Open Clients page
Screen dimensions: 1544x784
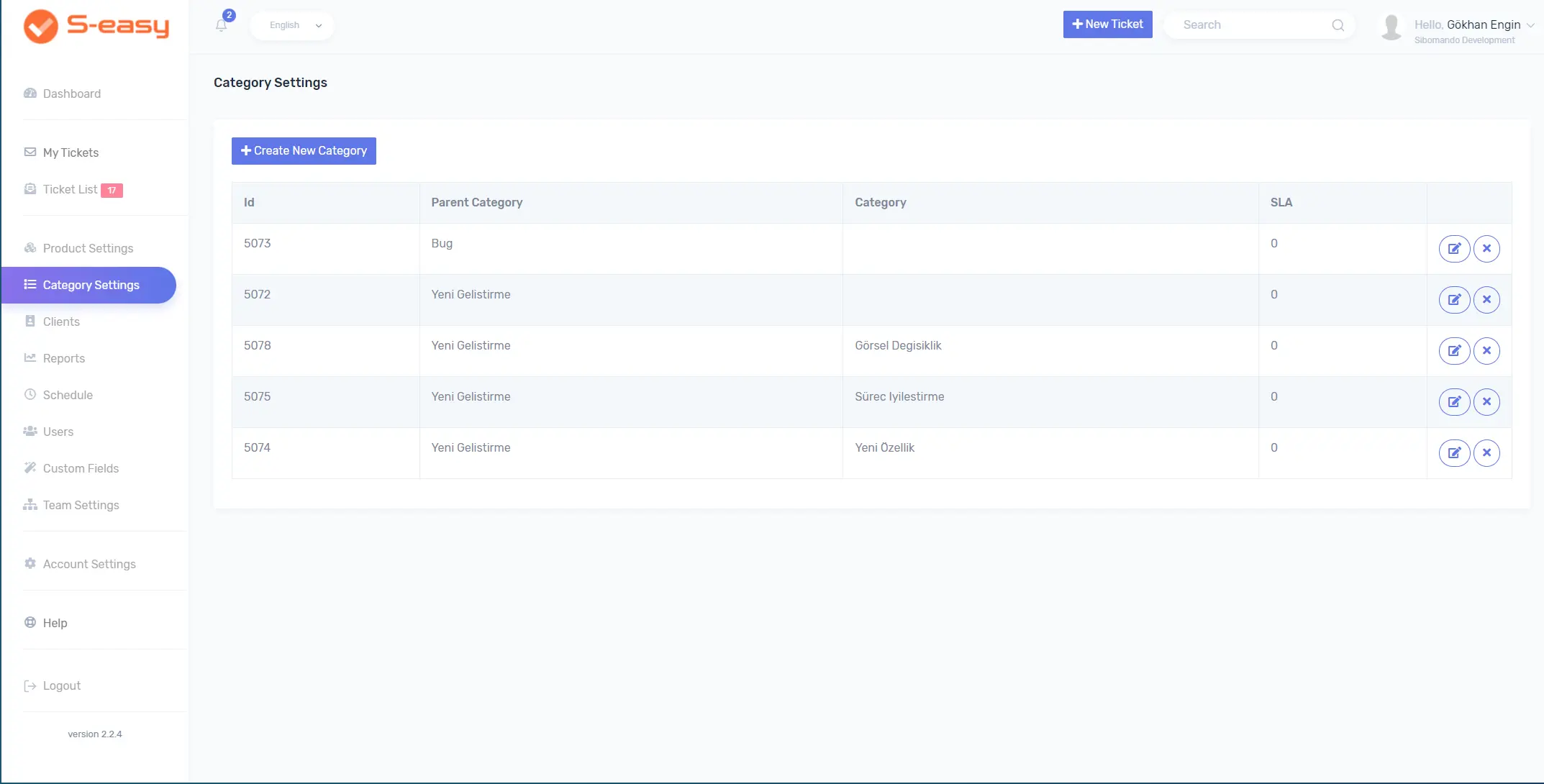pos(61,322)
